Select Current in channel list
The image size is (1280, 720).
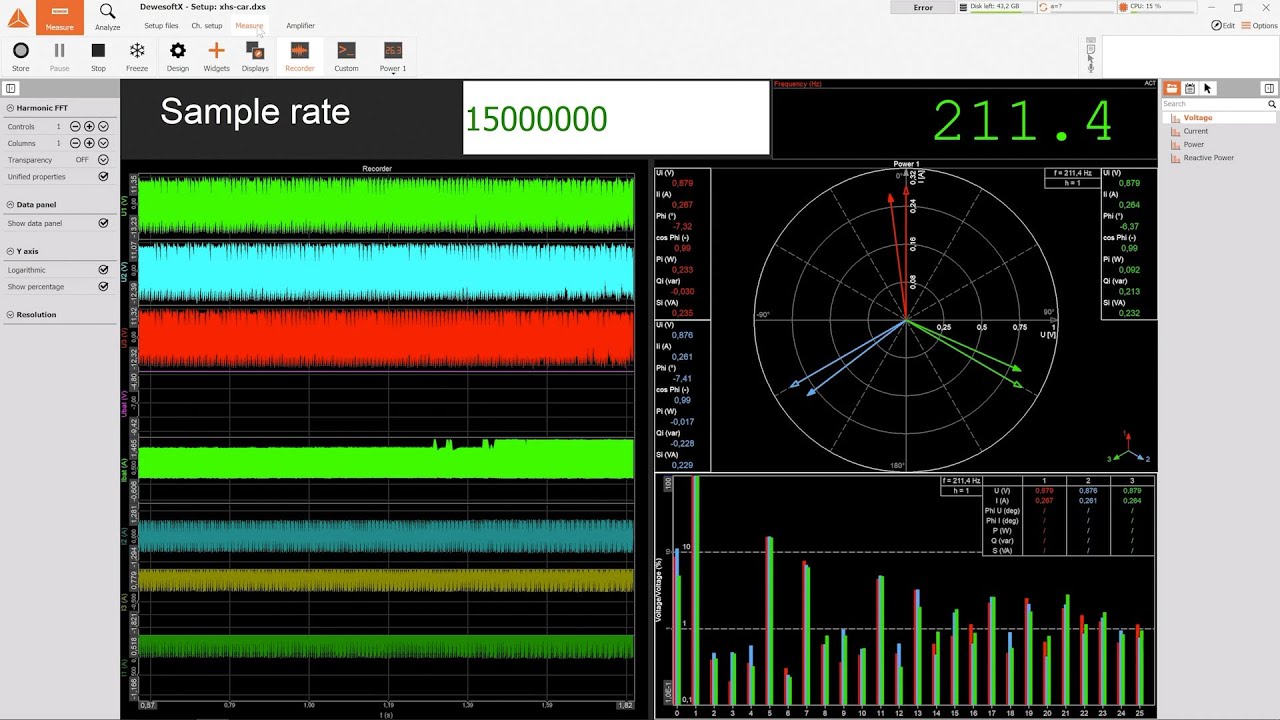pos(1196,131)
